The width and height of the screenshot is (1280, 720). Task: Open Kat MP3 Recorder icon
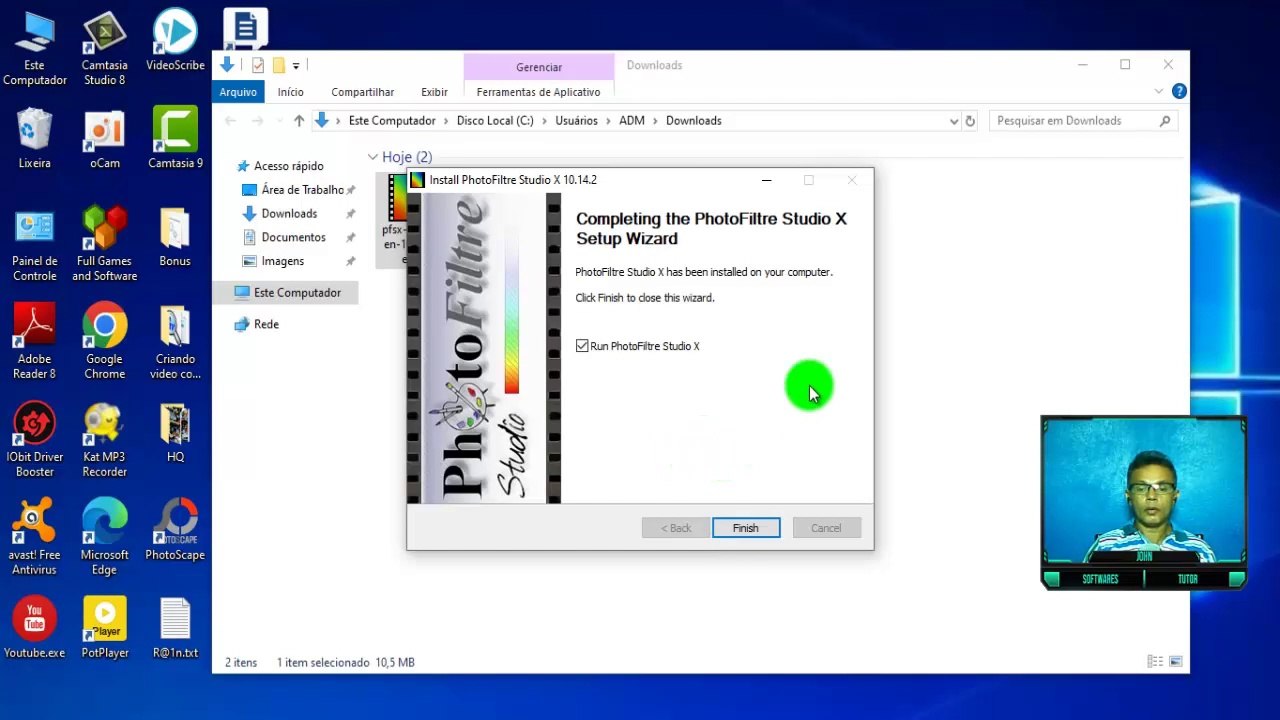click(x=104, y=440)
